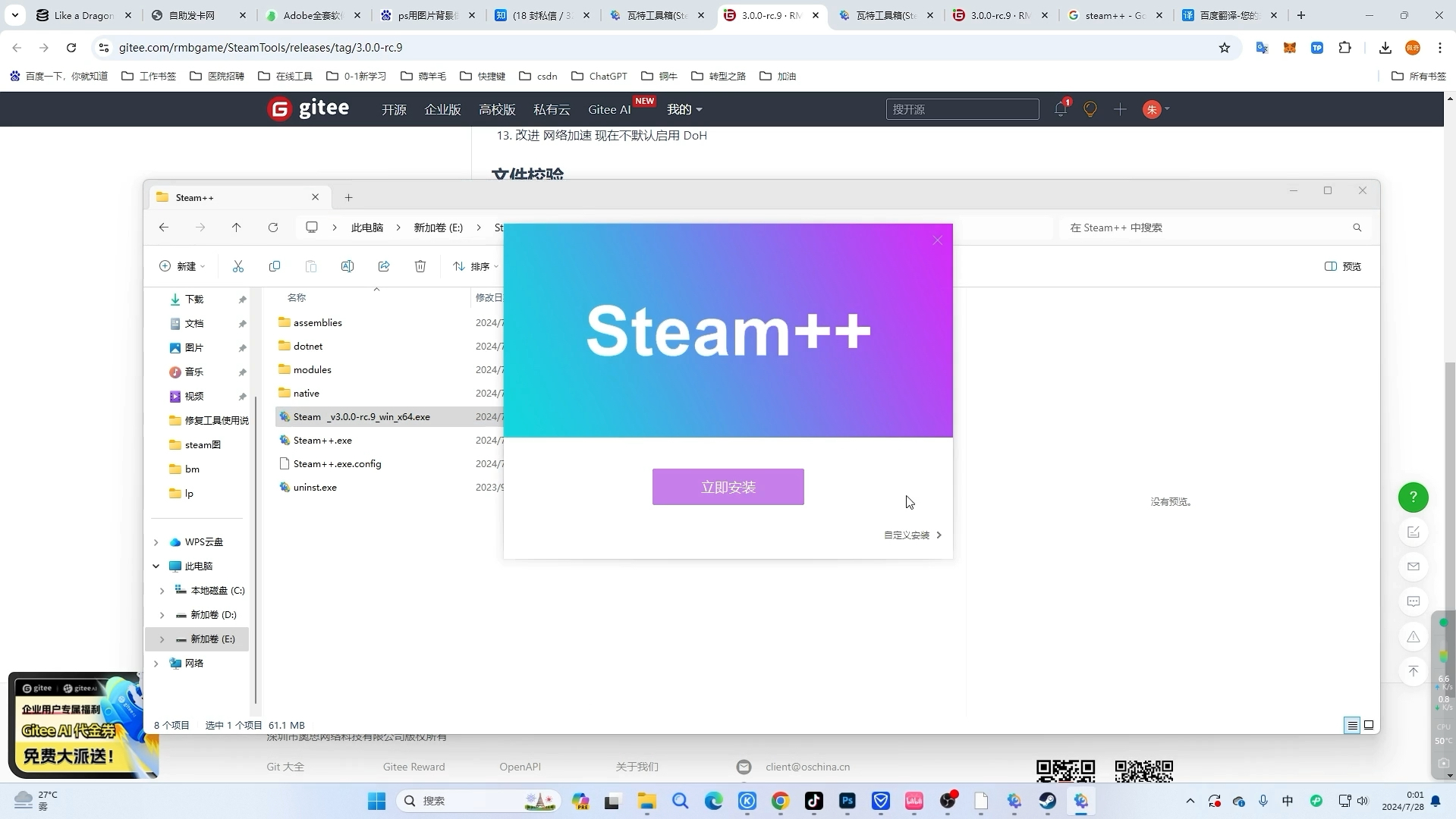Select Steam++.exe.config file
The height and width of the screenshot is (819, 1456).
(x=337, y=463)
